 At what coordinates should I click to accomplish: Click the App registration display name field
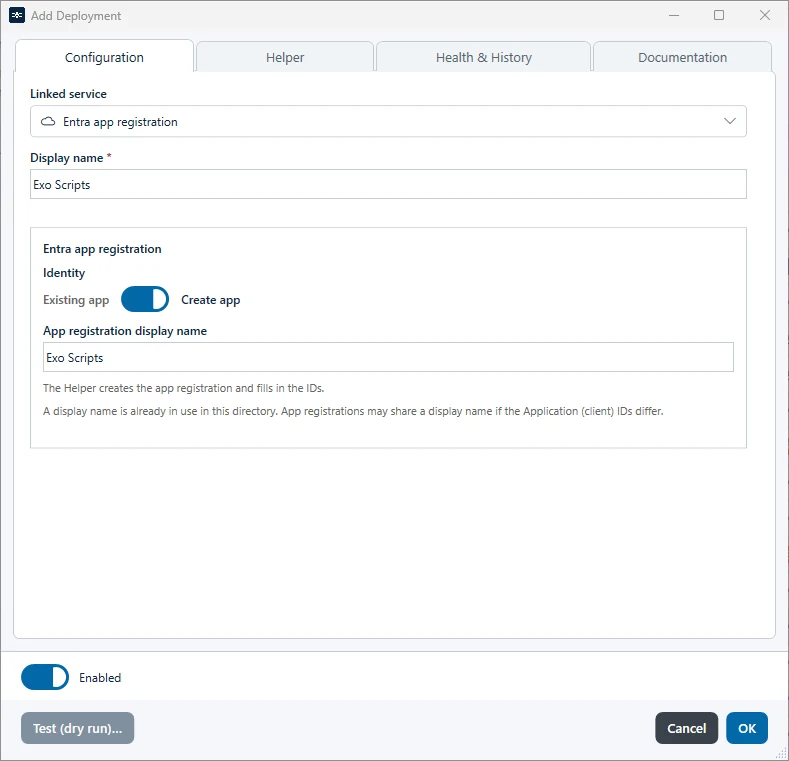pyautogui.click(x=388, y=357)
